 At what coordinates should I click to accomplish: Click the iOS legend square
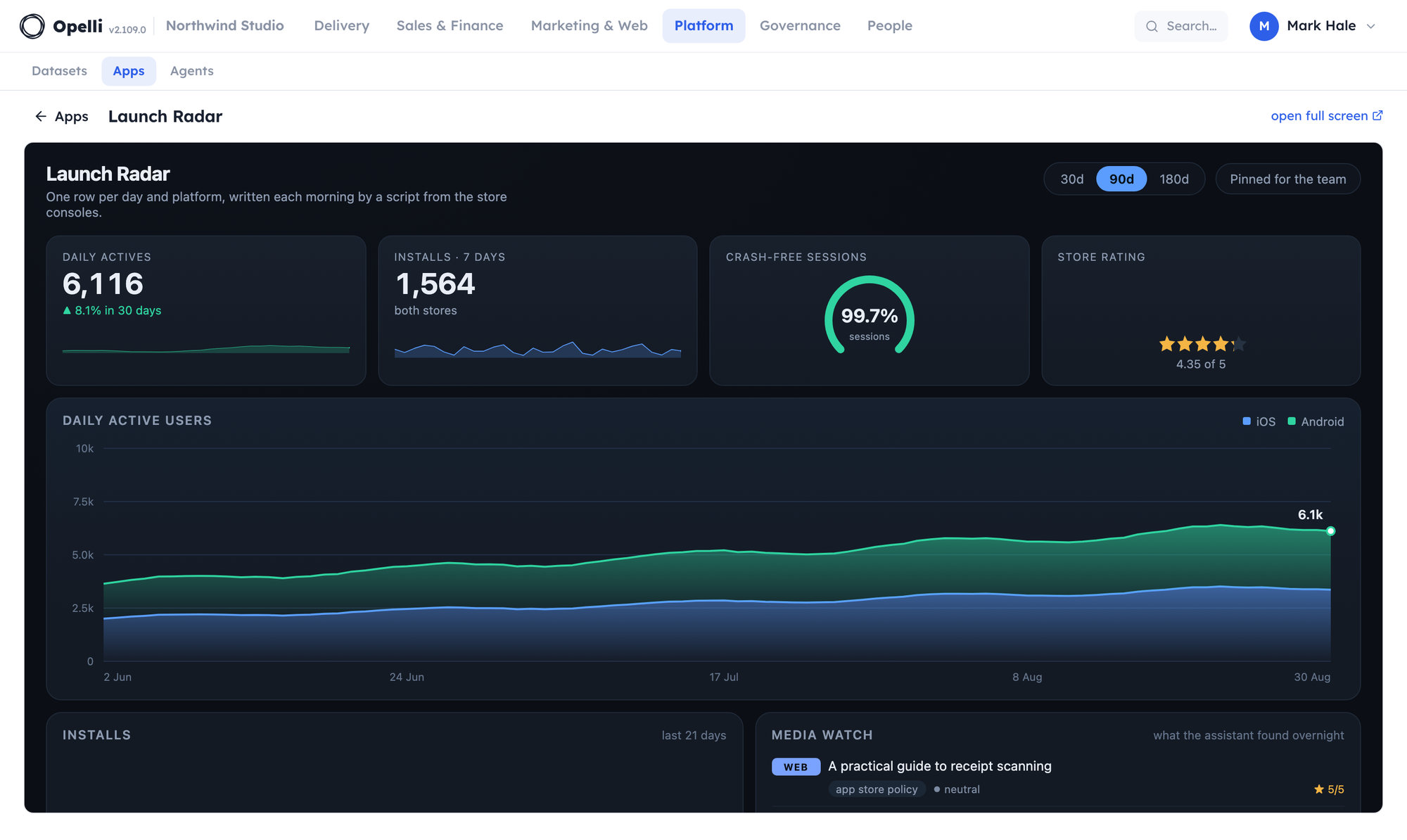tap(1247, 421)
